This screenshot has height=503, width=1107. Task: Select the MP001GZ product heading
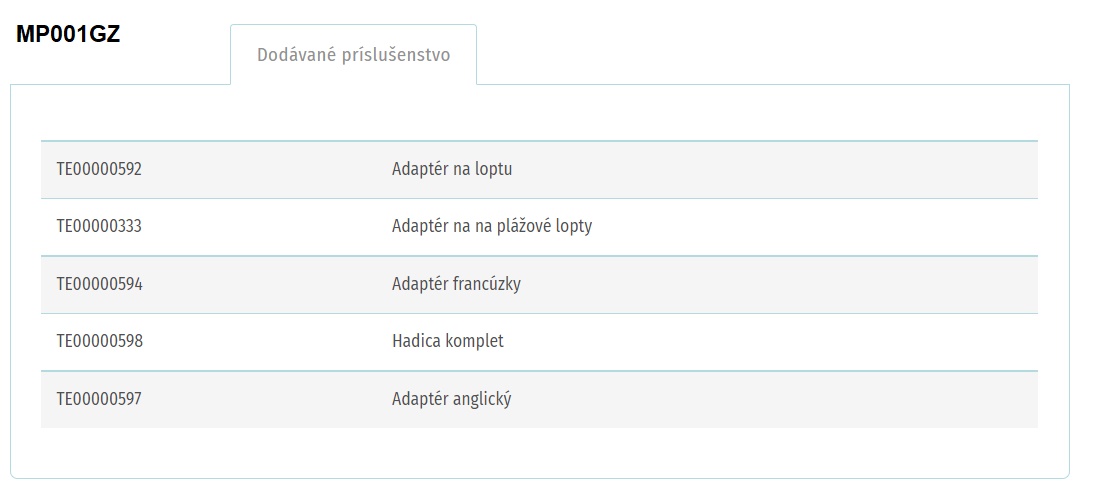(x=68, y=35)
